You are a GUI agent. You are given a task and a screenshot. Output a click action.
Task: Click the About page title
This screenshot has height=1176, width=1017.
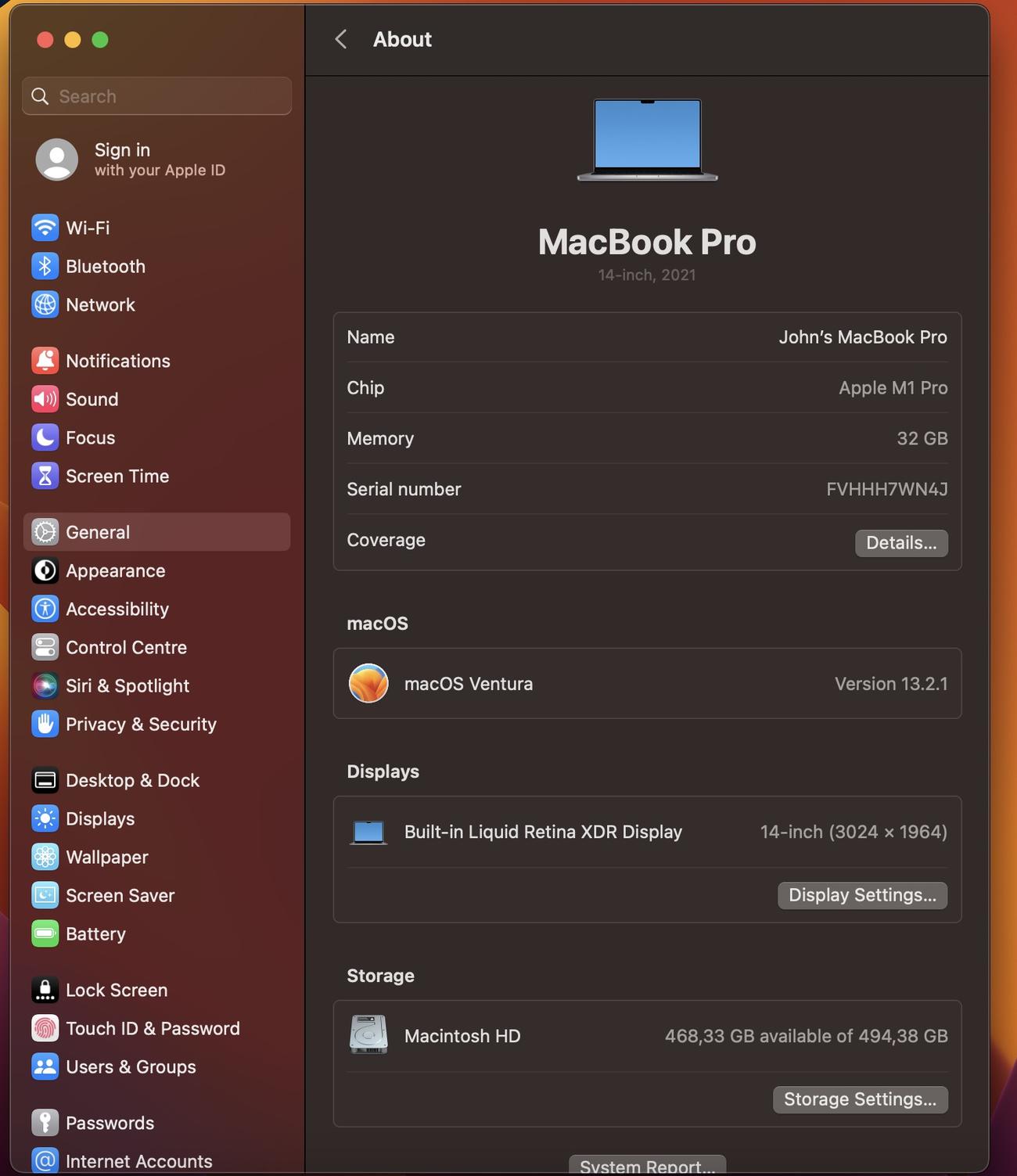coord(402,39)
